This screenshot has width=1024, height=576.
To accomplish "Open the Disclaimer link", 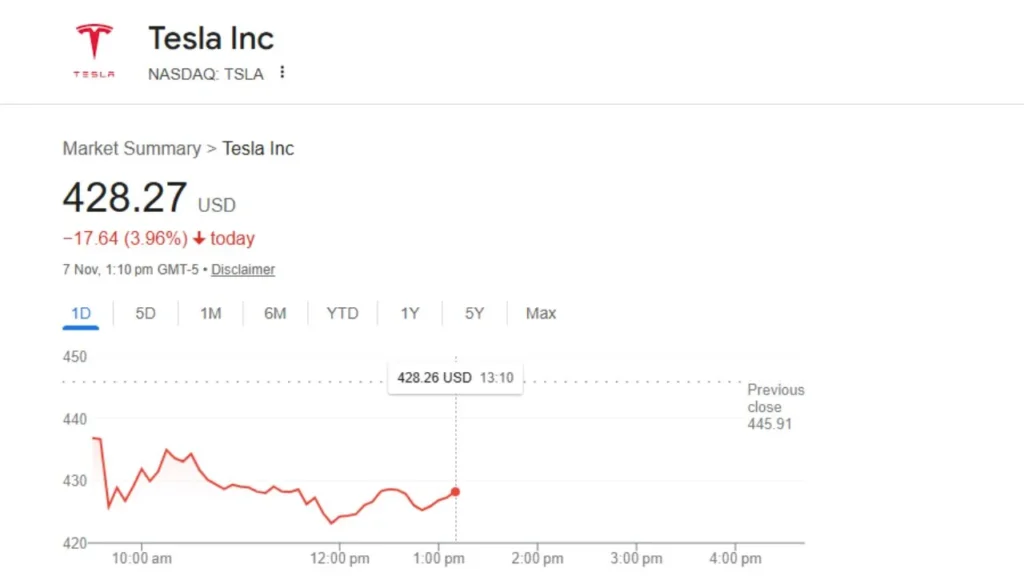I will click(243, 269).
